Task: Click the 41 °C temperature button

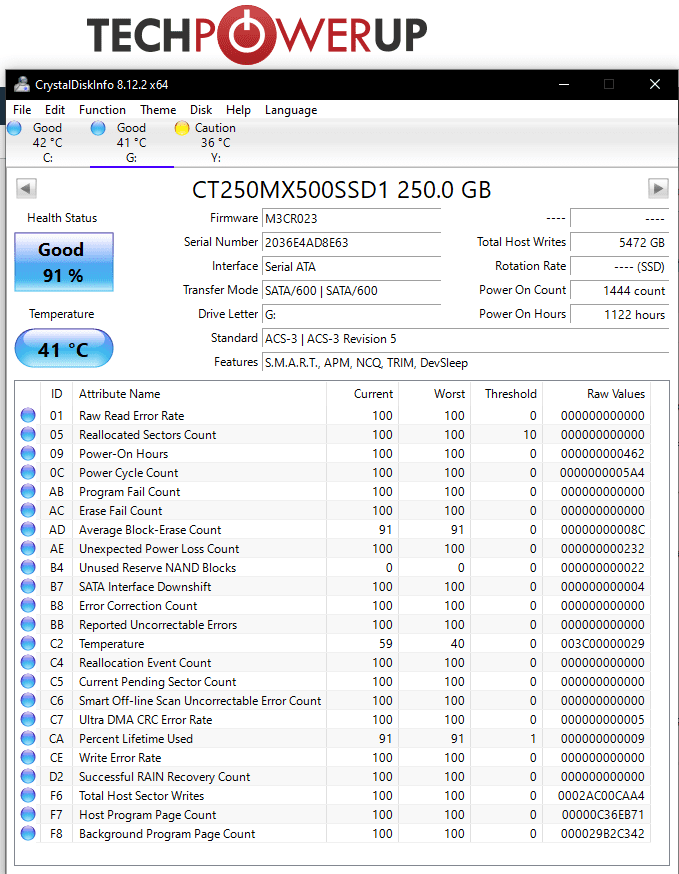Action: (x=64, y=348)
